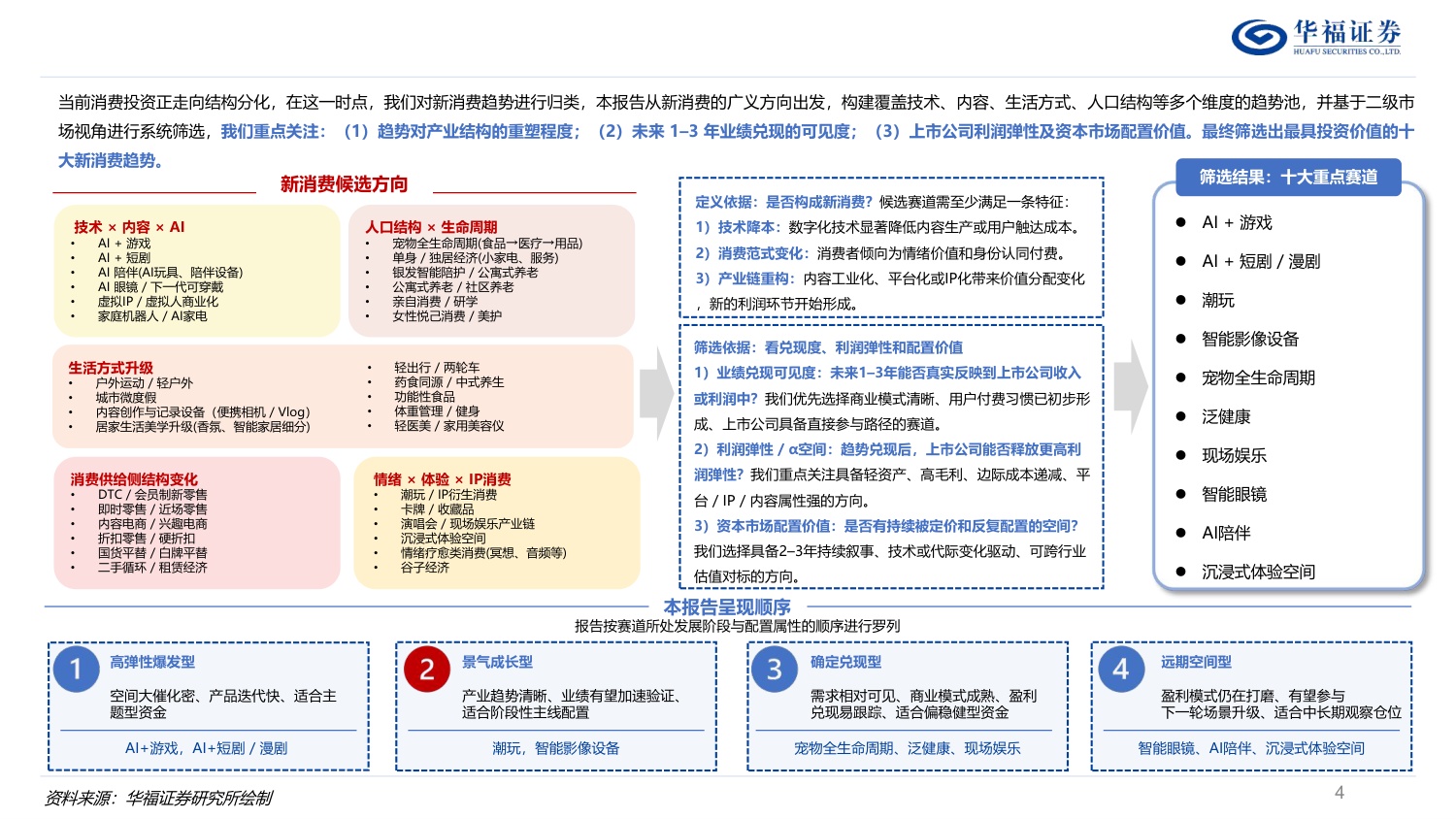Click the 折扣零售 / 硬折扣 bullet

pos(147,539)
